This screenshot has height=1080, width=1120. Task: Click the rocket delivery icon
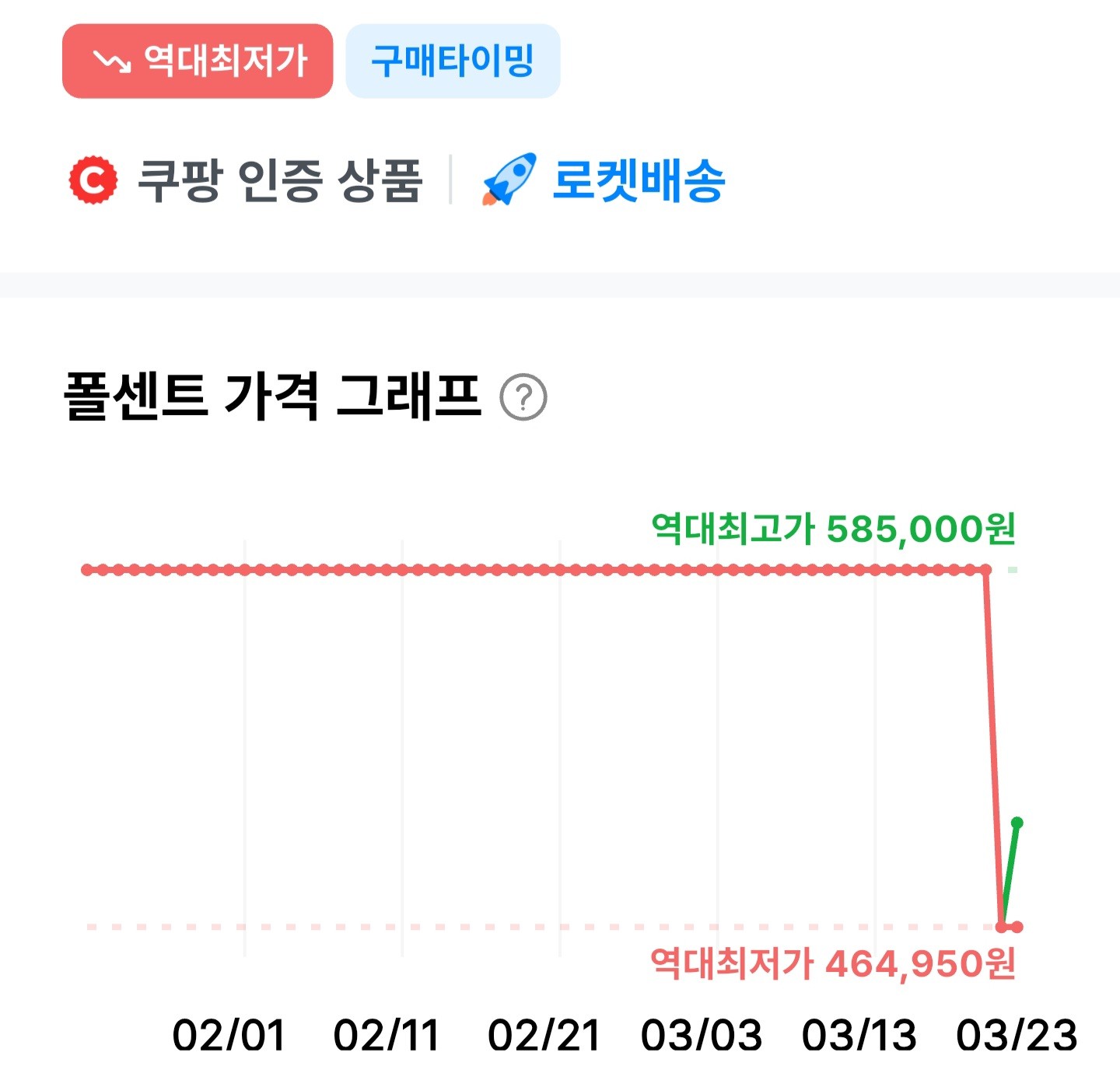coord(509,180)
